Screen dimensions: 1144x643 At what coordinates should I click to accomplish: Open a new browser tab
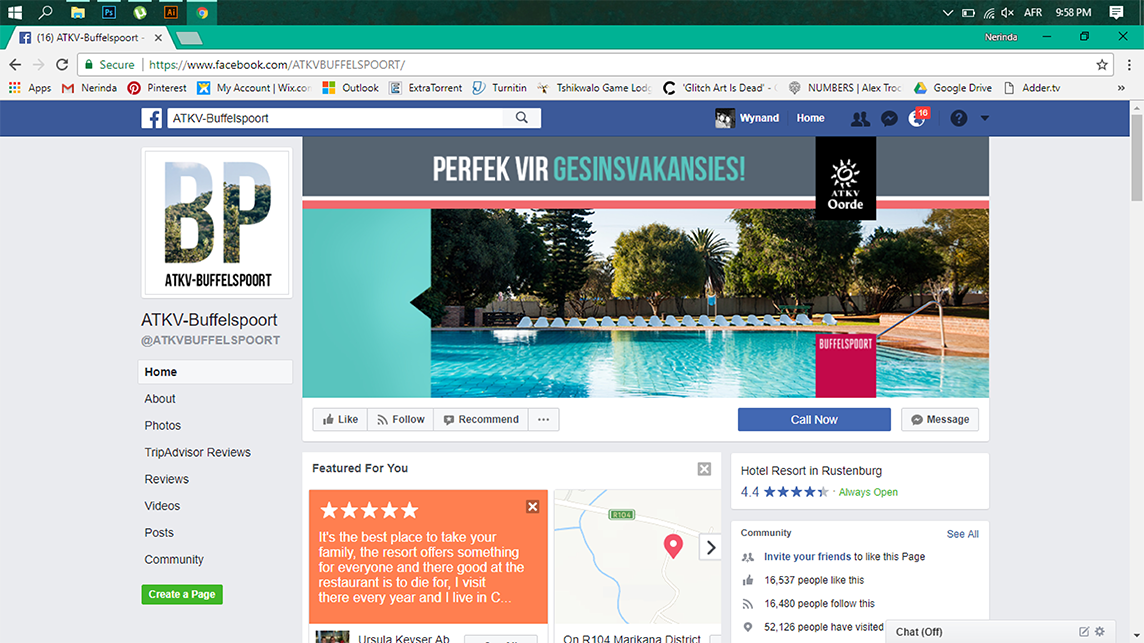[189, 38]
